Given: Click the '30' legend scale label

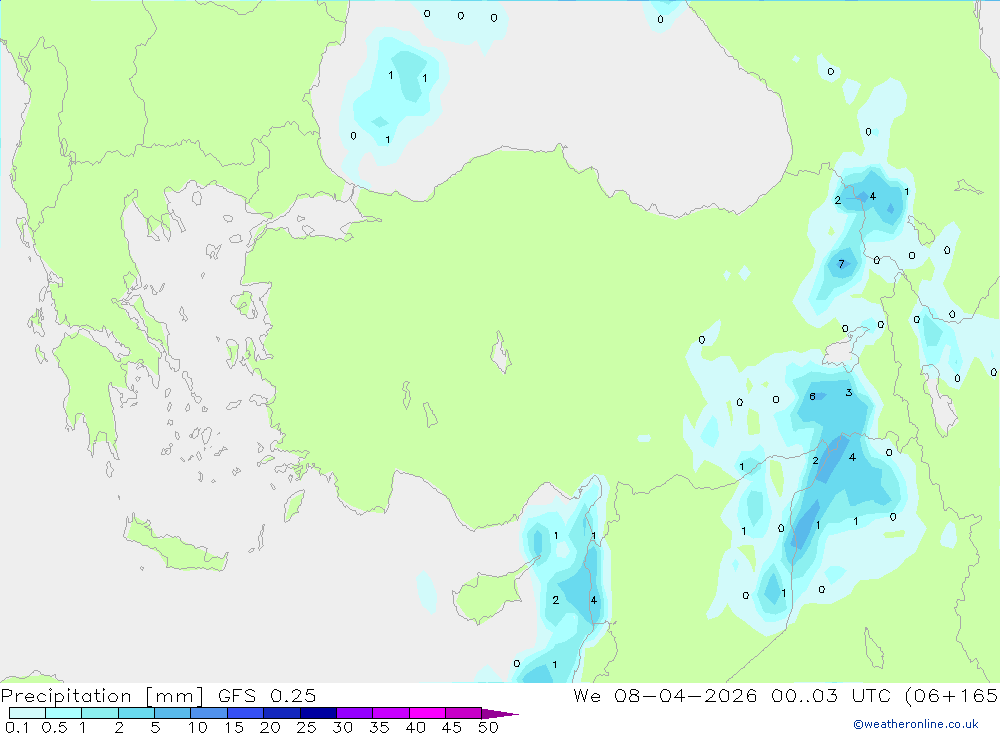Looking at the screenshot, I should [342, 727].
